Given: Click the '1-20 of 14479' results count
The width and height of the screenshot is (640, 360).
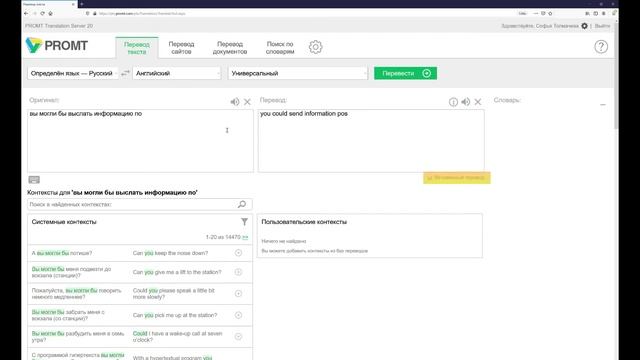Looking at the screenshot, I should 223,237.
